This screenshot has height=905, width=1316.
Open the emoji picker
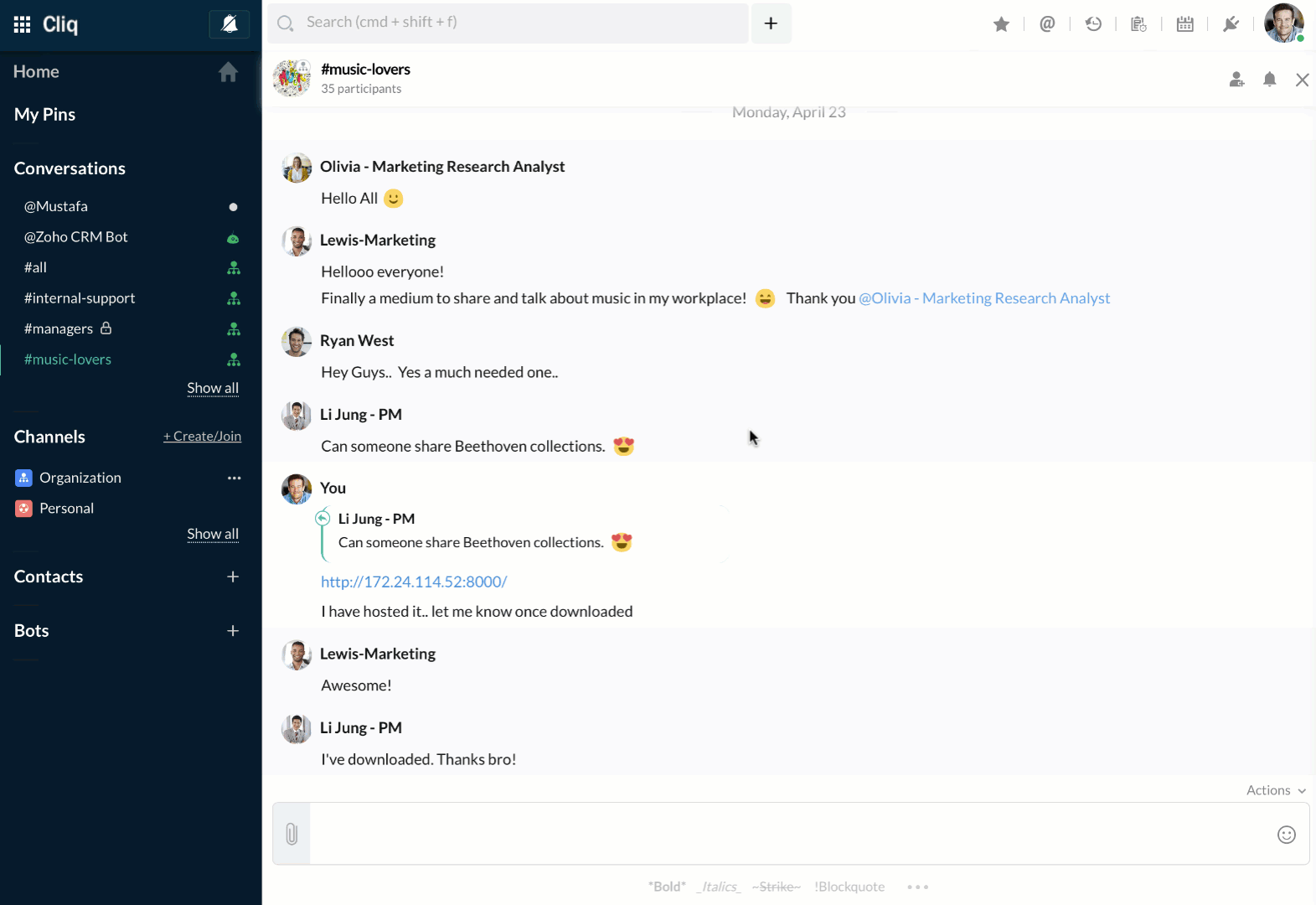click(x=1286, y=834)
